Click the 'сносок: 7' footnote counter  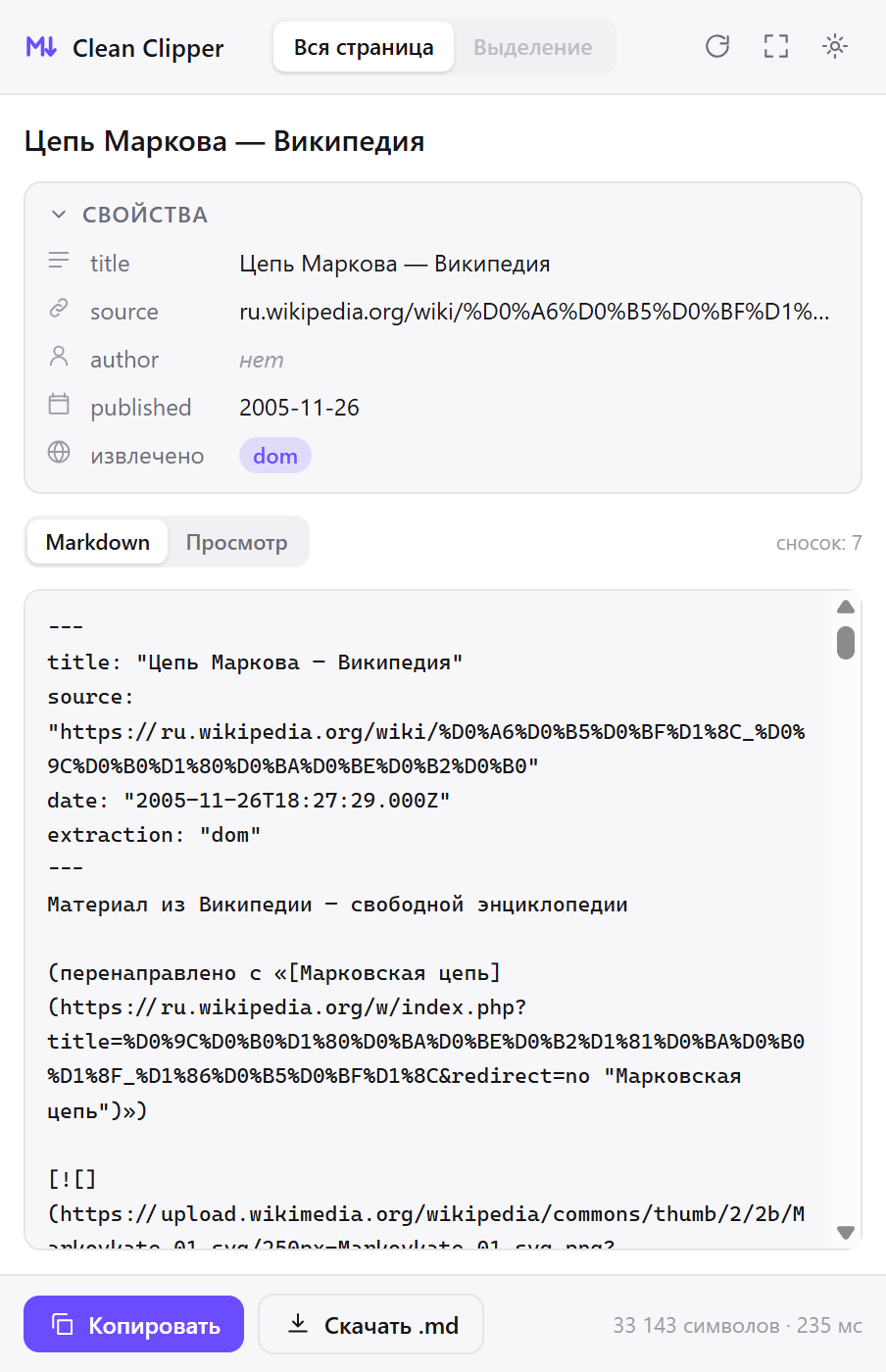(x=818, y=543)
